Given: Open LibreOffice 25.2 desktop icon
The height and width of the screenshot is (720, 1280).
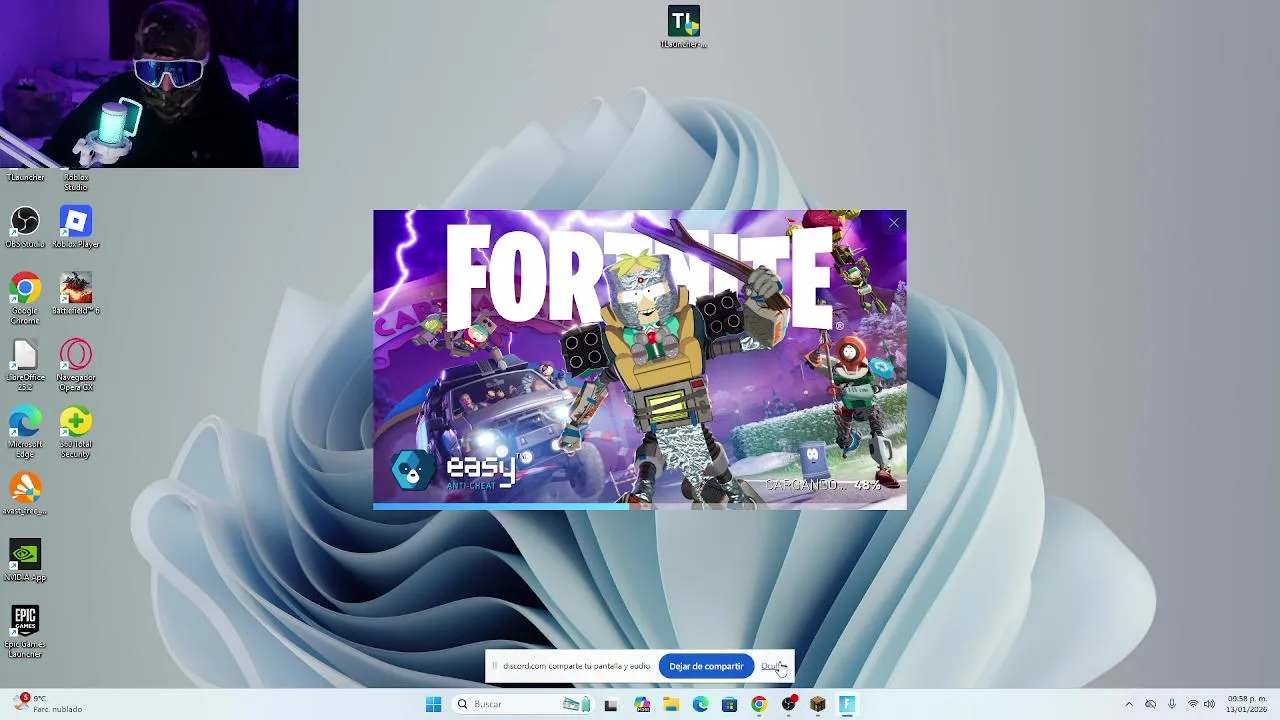Looking at the screenshot, I should 25,365.
